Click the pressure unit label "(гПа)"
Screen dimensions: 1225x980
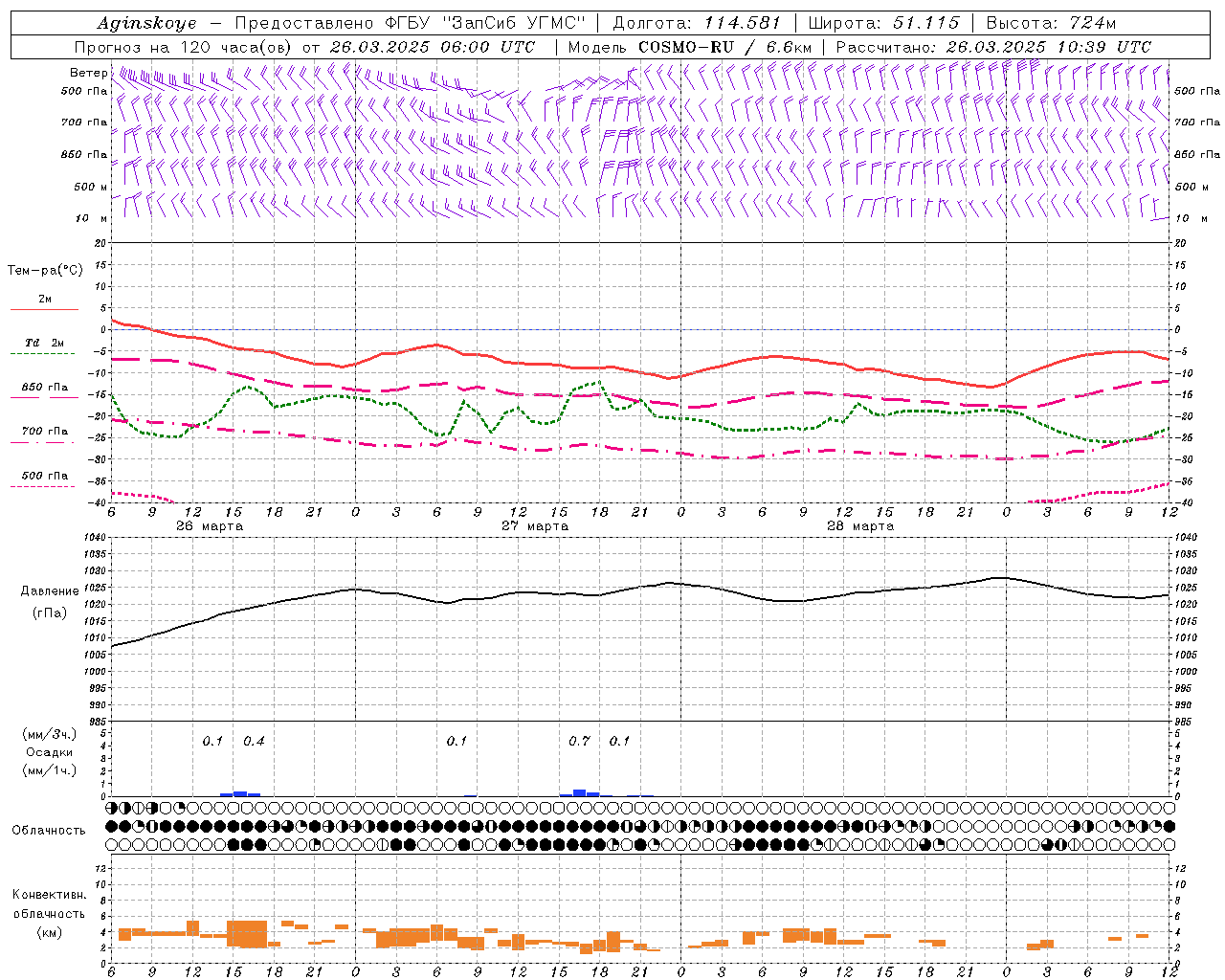tap(48, 613)
